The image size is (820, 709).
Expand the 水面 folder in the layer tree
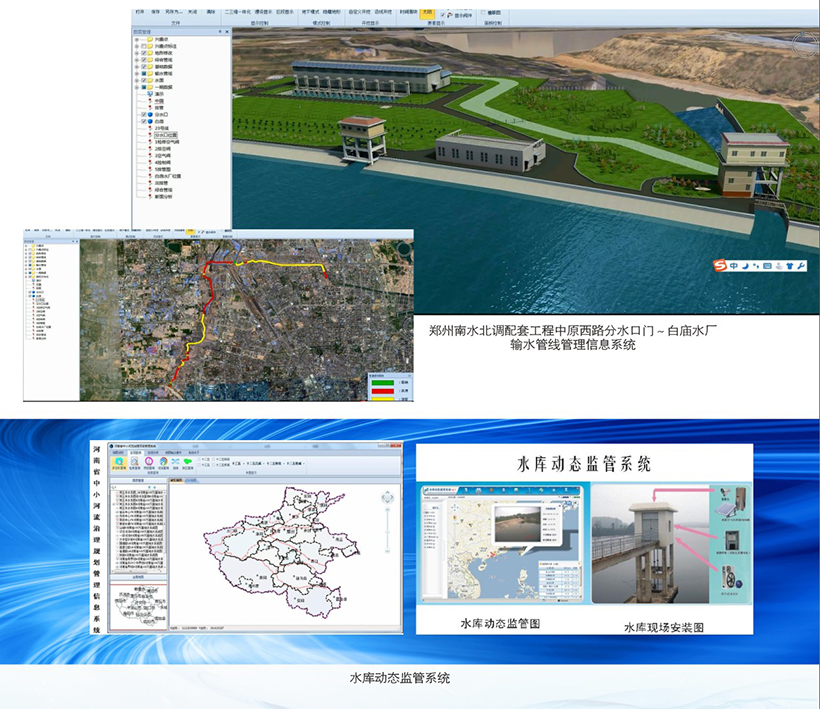pos(136,80)
